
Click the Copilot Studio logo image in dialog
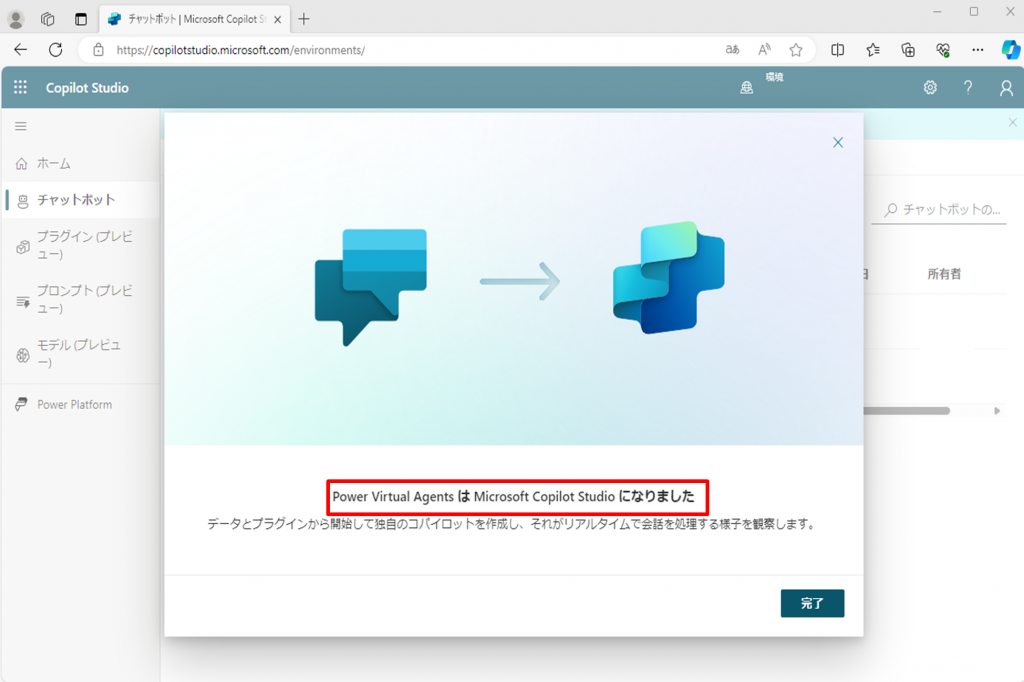669,278
